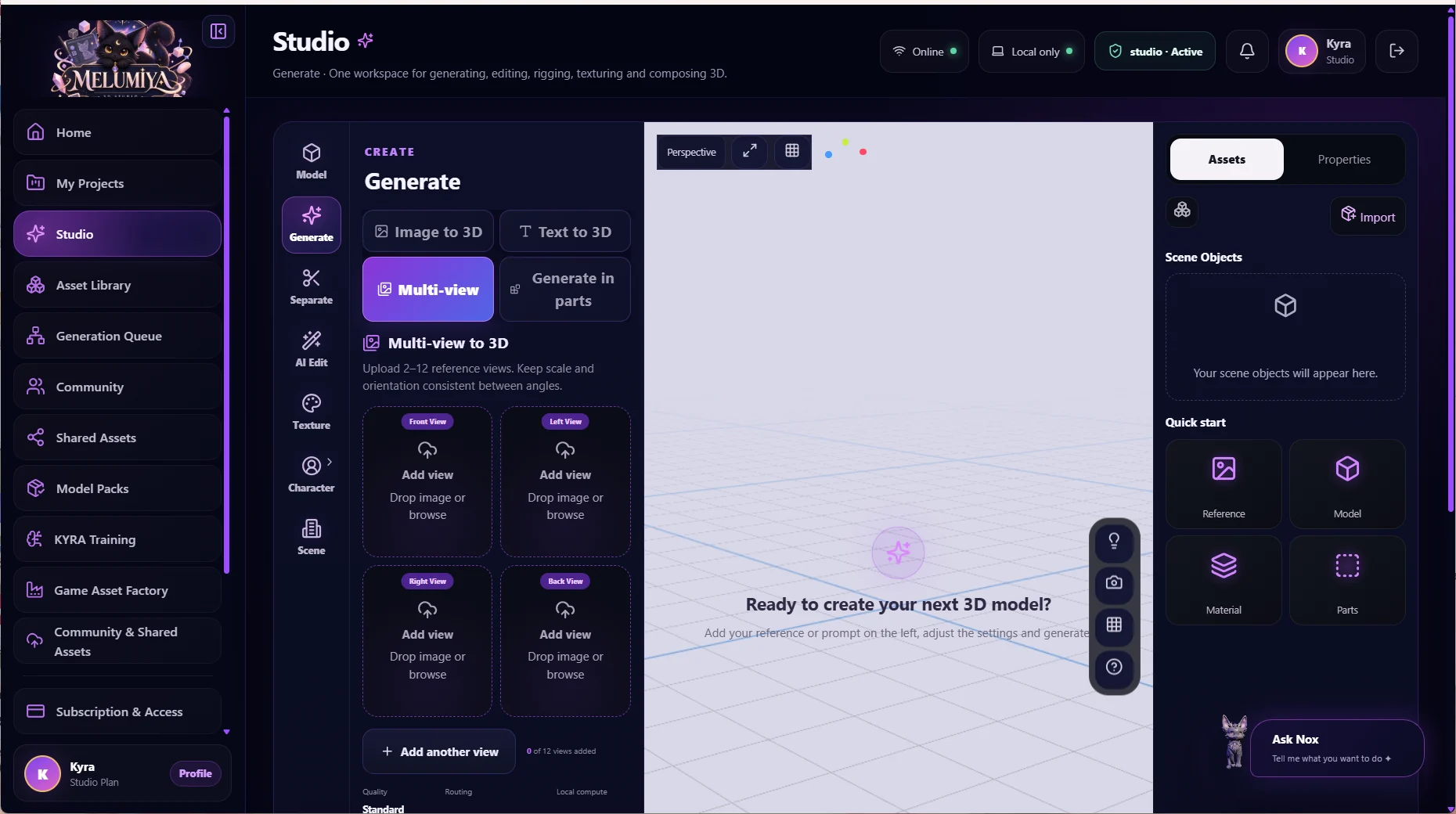This screenshot has height=814, width=1456.
Task: Click the lightbulb lighting icon in viewport
Action: [1114, 541]
